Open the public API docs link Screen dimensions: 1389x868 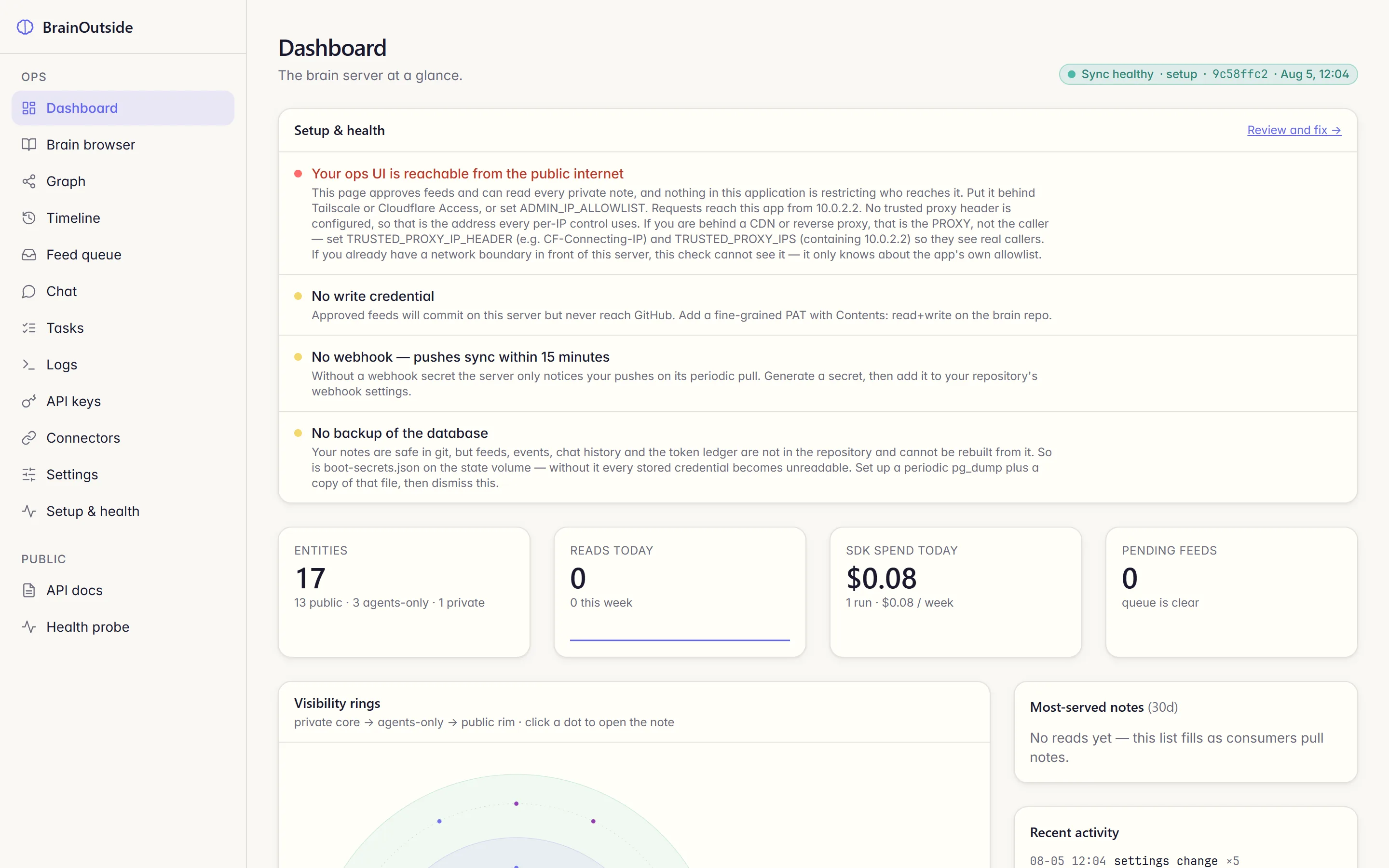123,590
